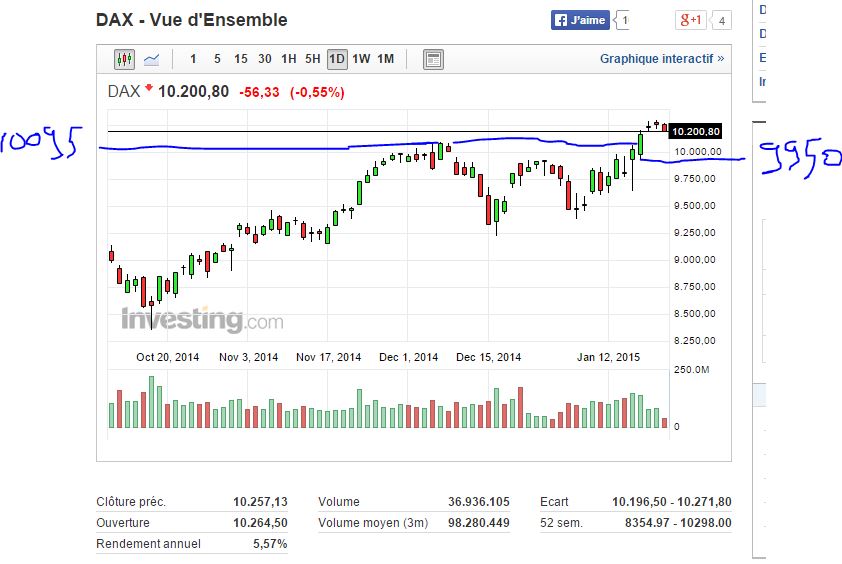Select the 5H timeframe
This screenshot has height=564, width=842.
pos(313,59)
